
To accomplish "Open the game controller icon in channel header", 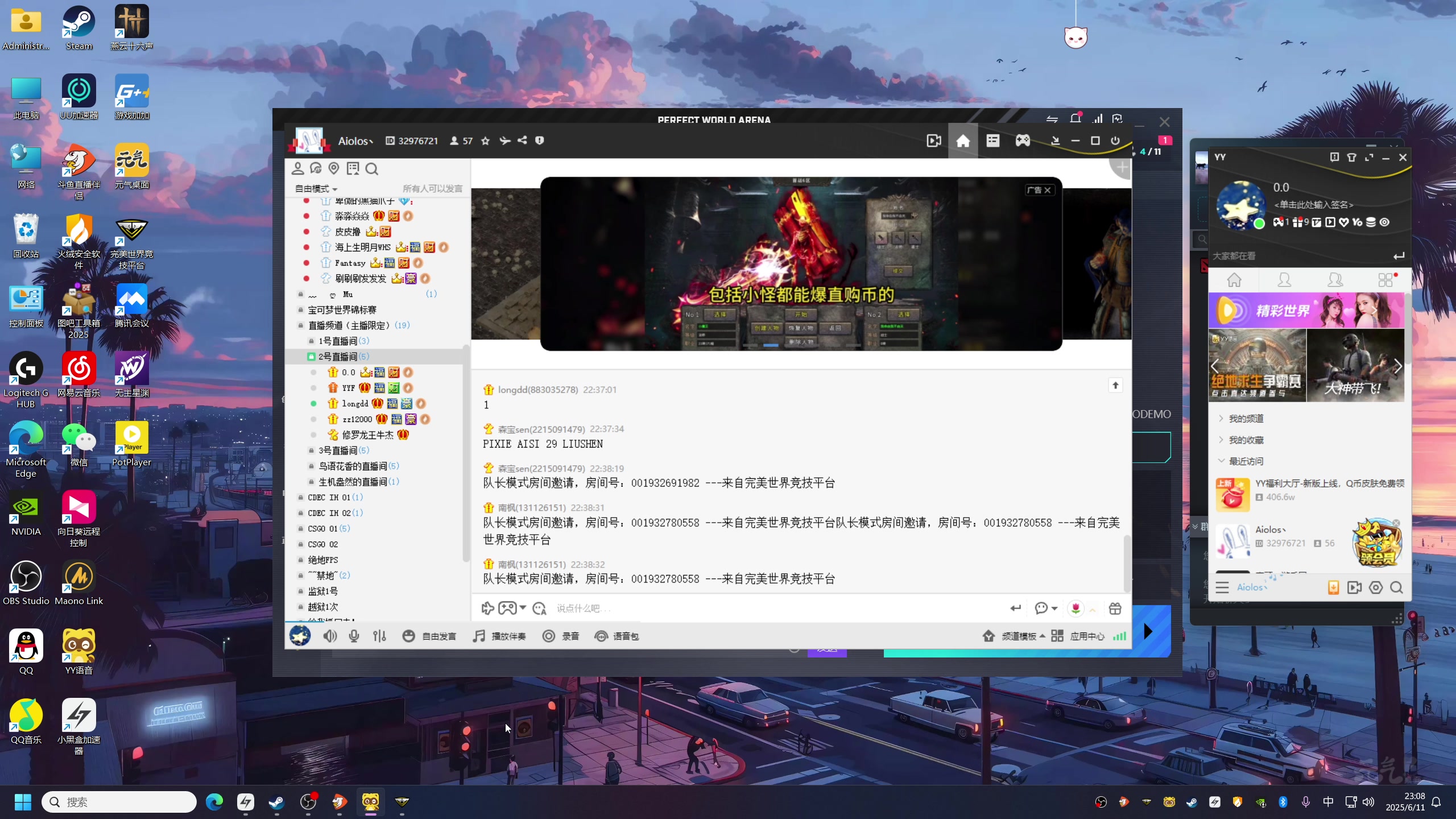I will [x=1023, y=140].
